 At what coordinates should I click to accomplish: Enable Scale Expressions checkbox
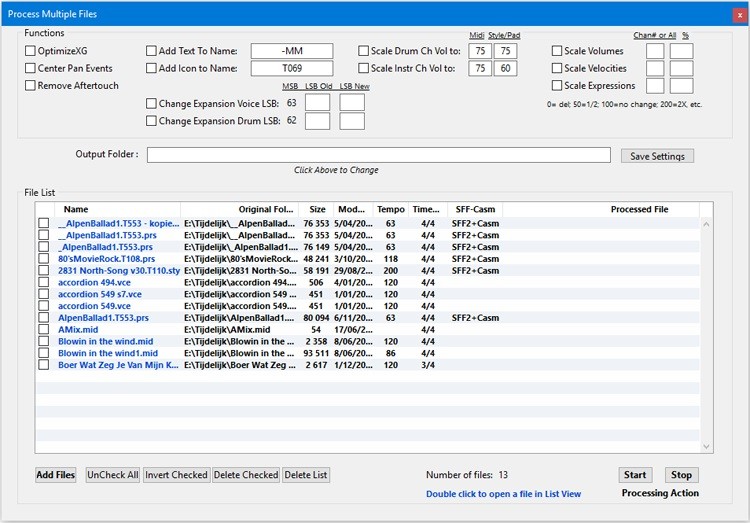pos(557,85)
